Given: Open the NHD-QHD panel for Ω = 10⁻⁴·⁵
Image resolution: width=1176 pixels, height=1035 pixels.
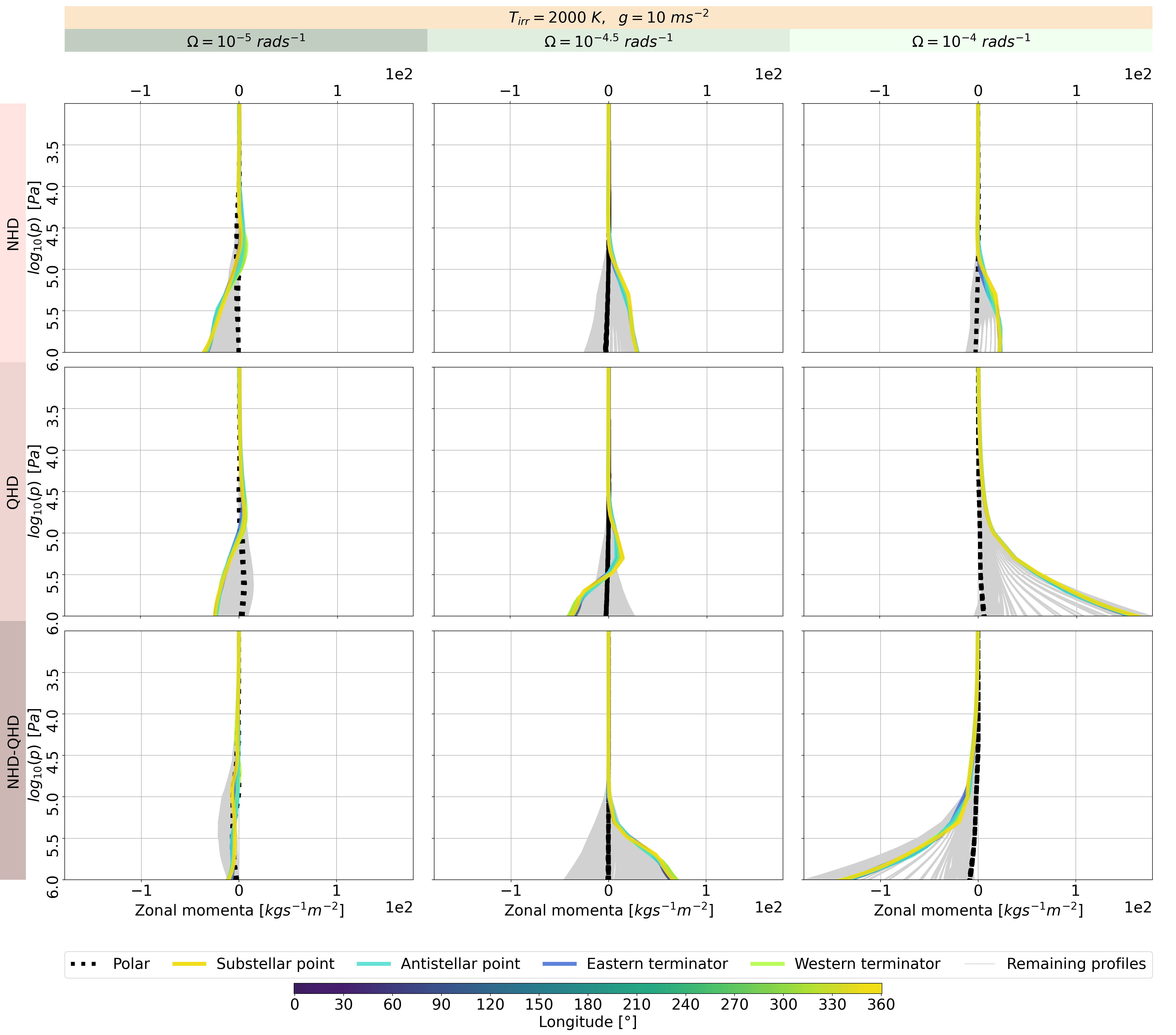Looking at the screenshot, I should click(608, 755).
